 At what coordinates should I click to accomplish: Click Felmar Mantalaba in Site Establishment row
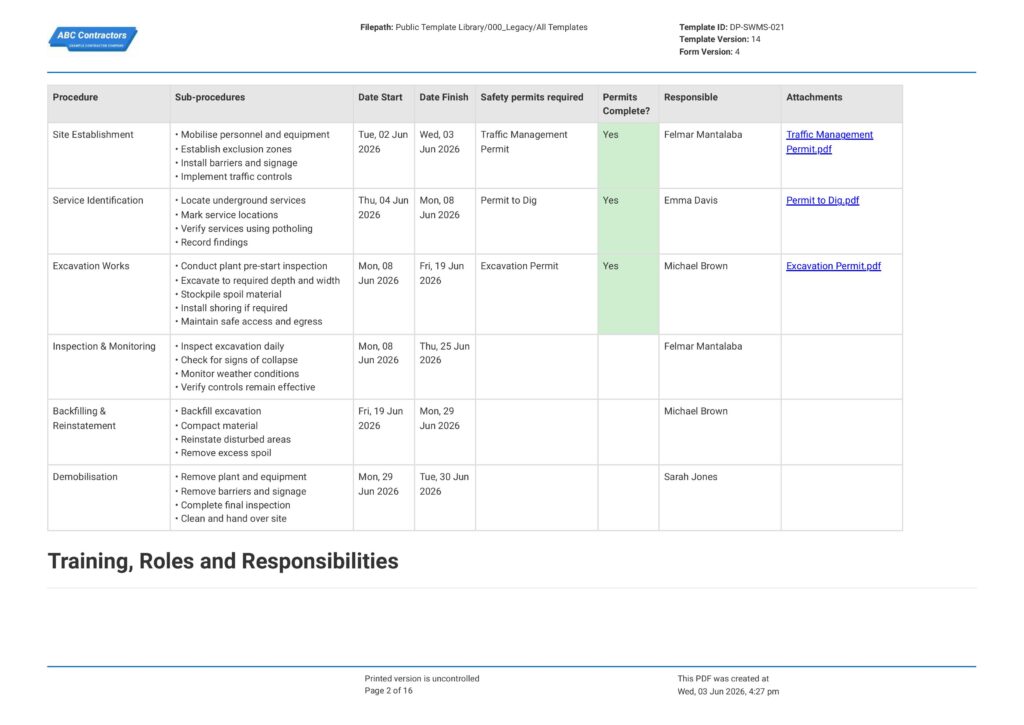(703, 135)
